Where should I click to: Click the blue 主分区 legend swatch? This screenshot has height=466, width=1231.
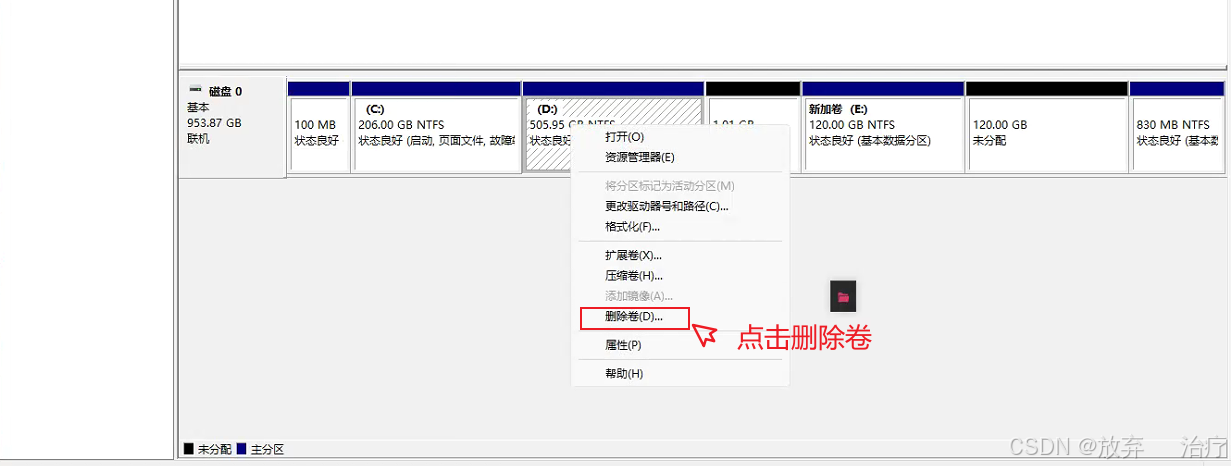coord(242,449)
